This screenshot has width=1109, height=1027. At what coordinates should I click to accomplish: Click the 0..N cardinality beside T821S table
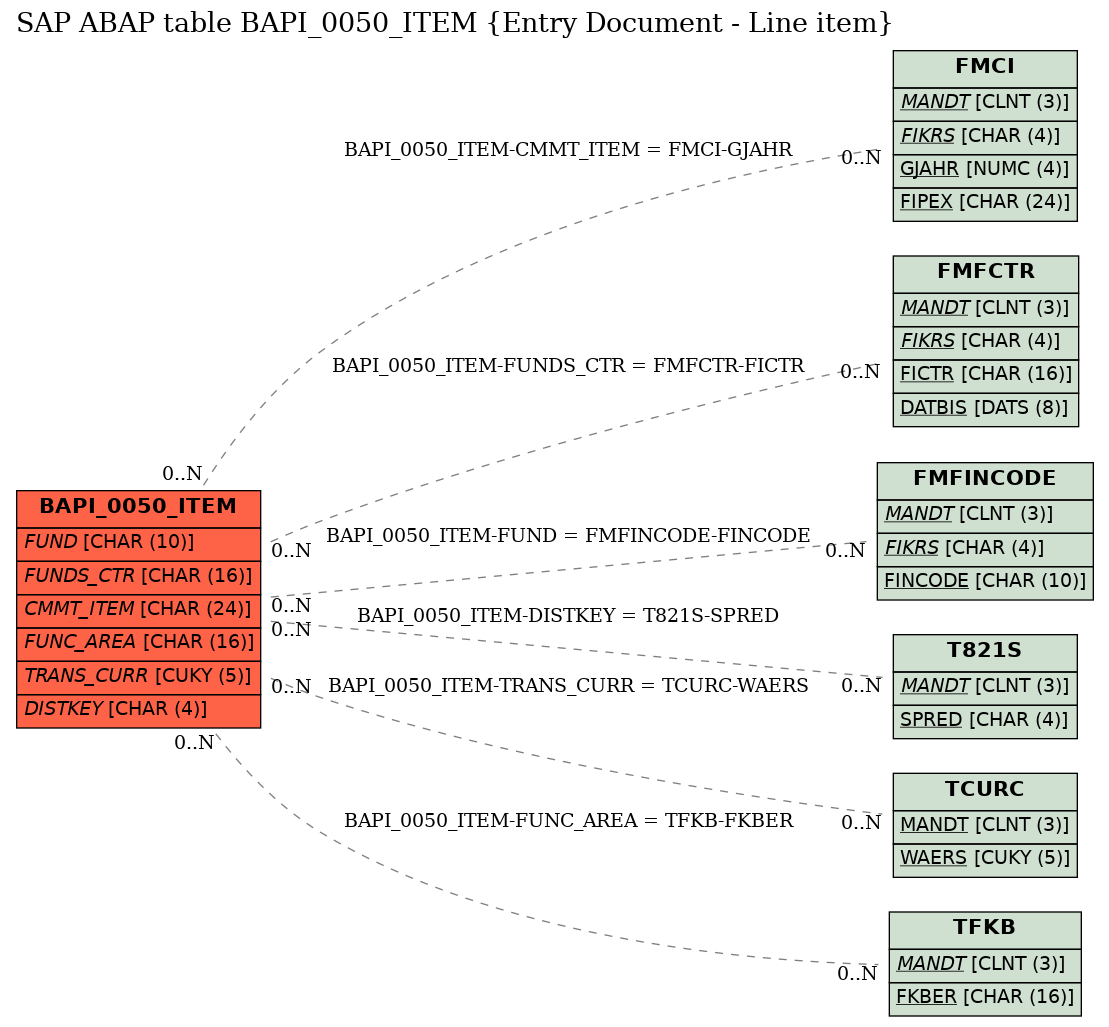pyautogui.click(x=861, y=685)
